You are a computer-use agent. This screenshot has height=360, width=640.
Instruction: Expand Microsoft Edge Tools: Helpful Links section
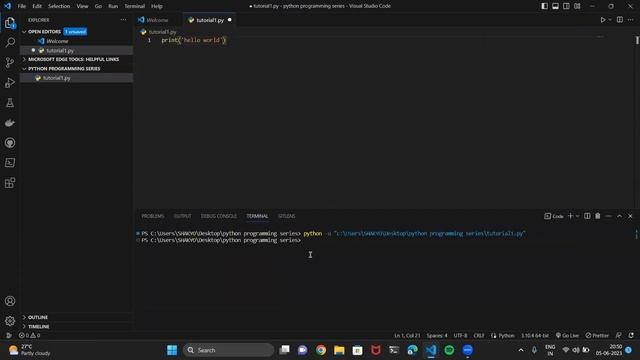pyautogui.click(x=73, y=59)
